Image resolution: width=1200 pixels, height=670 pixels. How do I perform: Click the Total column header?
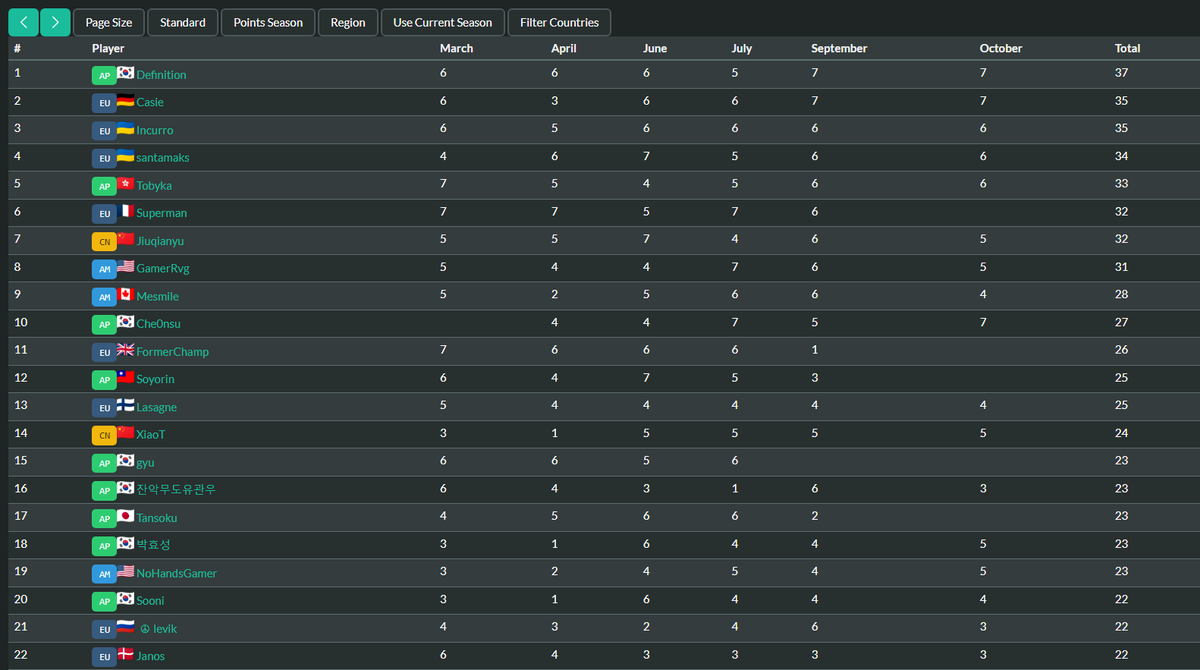[x=1128, y=48]
